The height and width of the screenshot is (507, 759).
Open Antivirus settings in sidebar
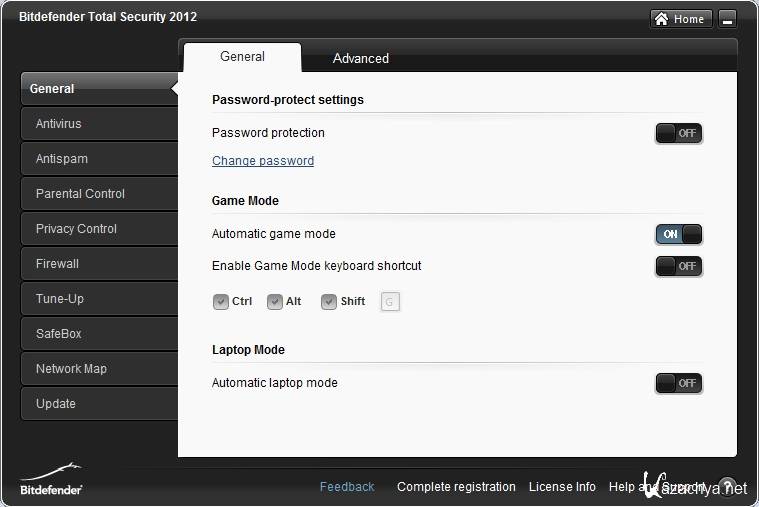click(59, 124)
